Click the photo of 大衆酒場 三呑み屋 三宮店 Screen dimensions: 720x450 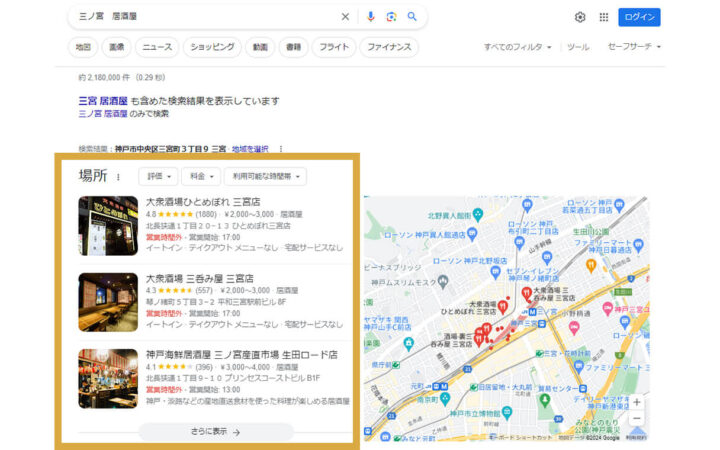pos(108,302)
